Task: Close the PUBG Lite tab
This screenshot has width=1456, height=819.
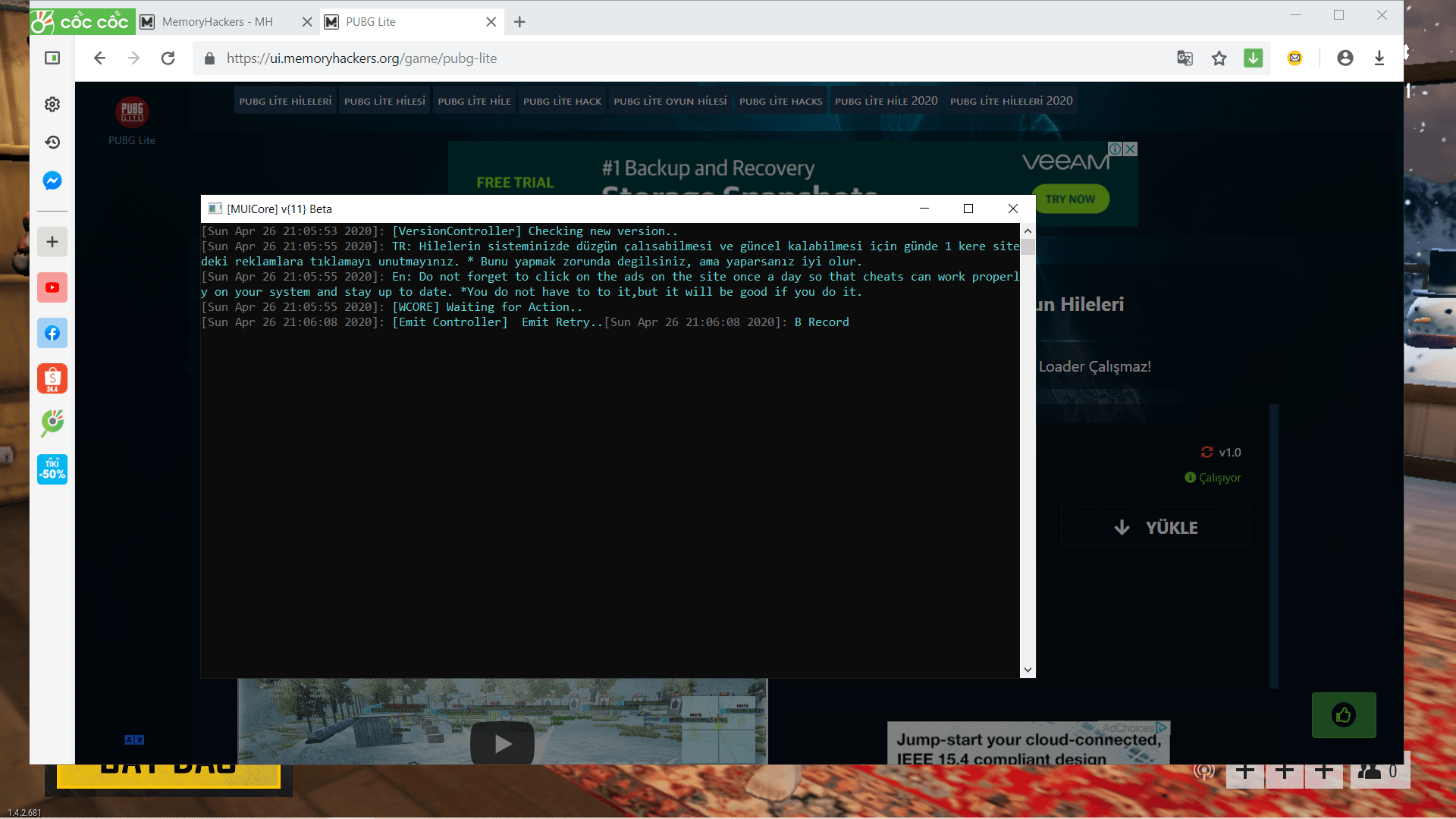Action: pos(491,22)
